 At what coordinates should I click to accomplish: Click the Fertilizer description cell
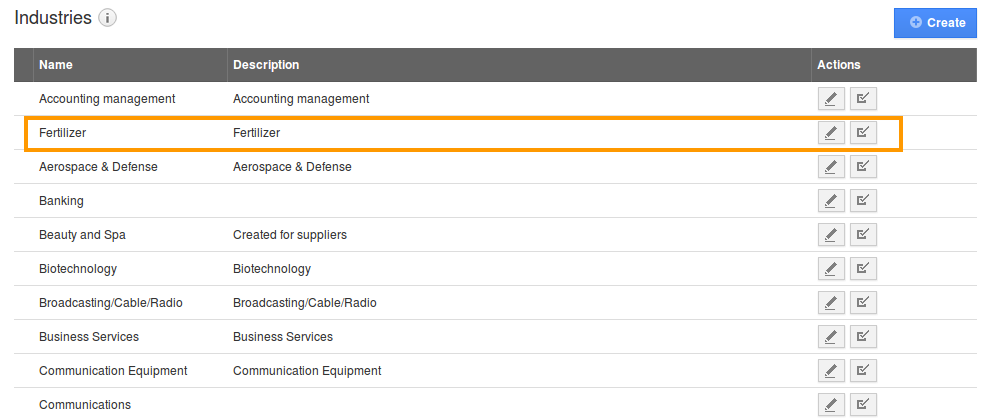point(256,133)
